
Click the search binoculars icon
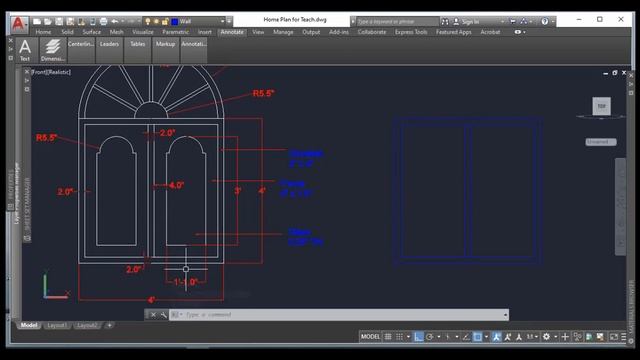(445, 21)
